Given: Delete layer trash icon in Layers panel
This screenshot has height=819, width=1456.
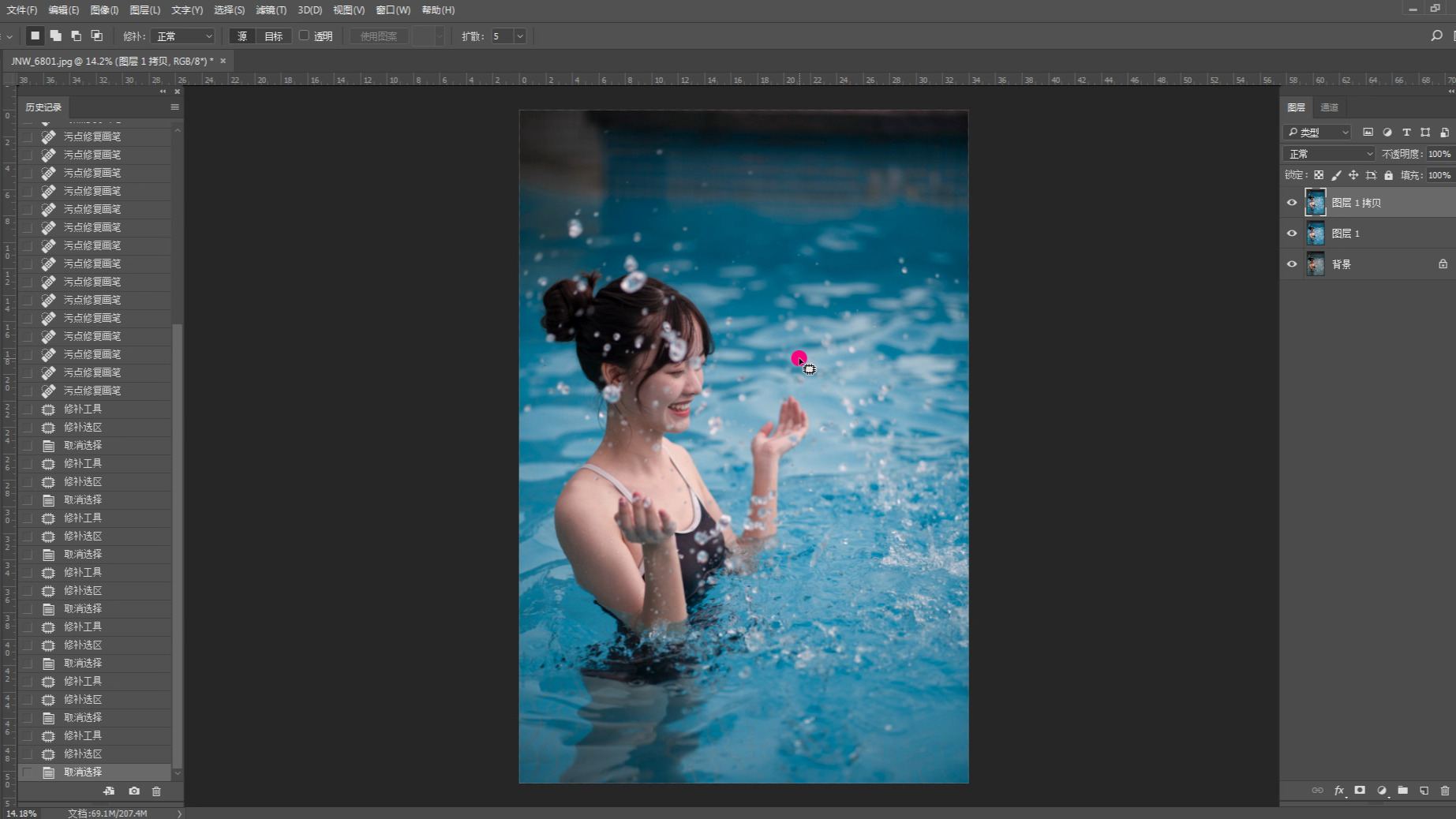Looking at the screenshot, I should click(1445, 790).
